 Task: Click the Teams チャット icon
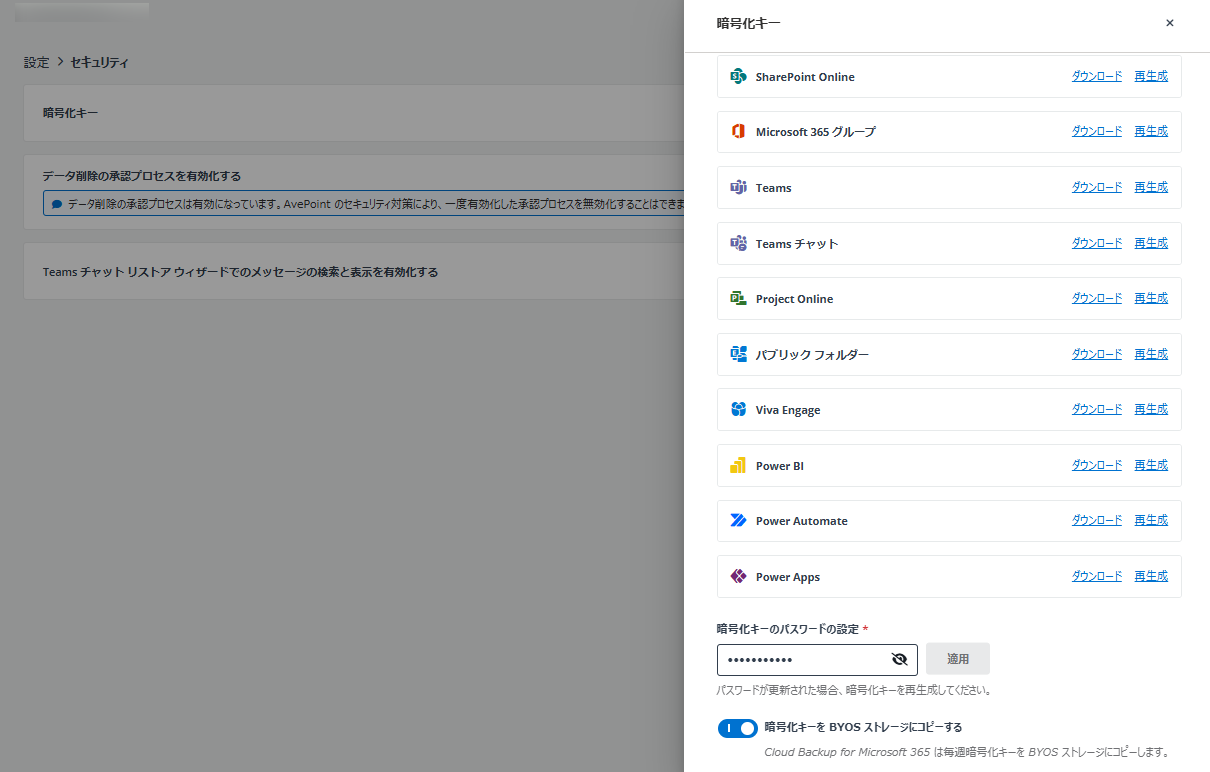pyautogui.click(x=739, y=244)
